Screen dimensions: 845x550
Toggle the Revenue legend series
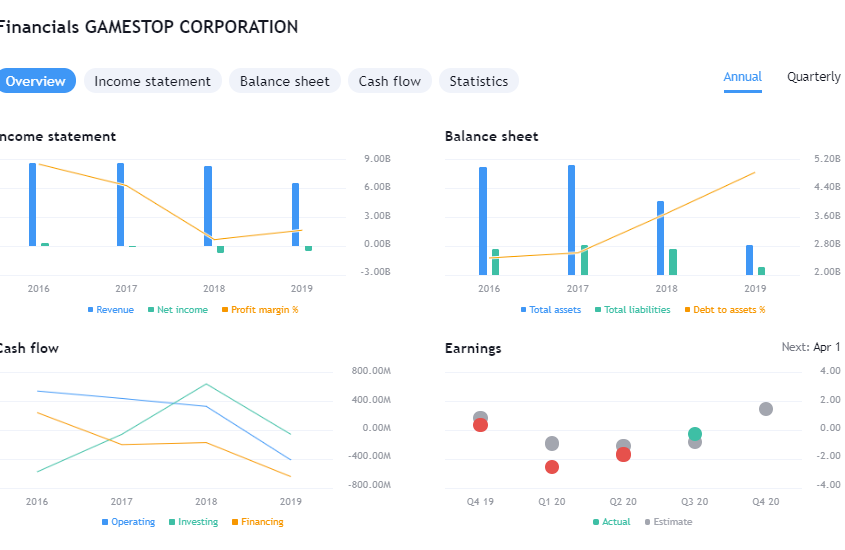click(114, 310)
